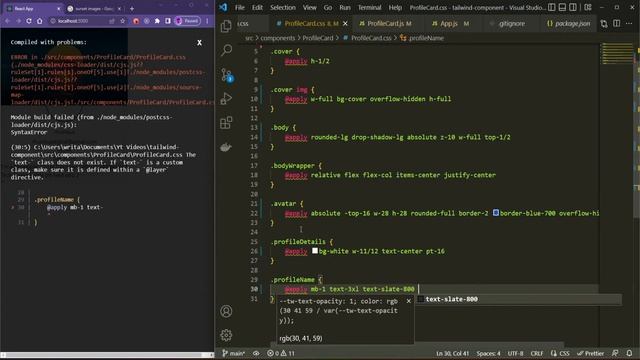Image resolution: width=640 pixels, height=360 pixels.
Task: Open the Paused profile button in browser
Action: coord(188,21)
